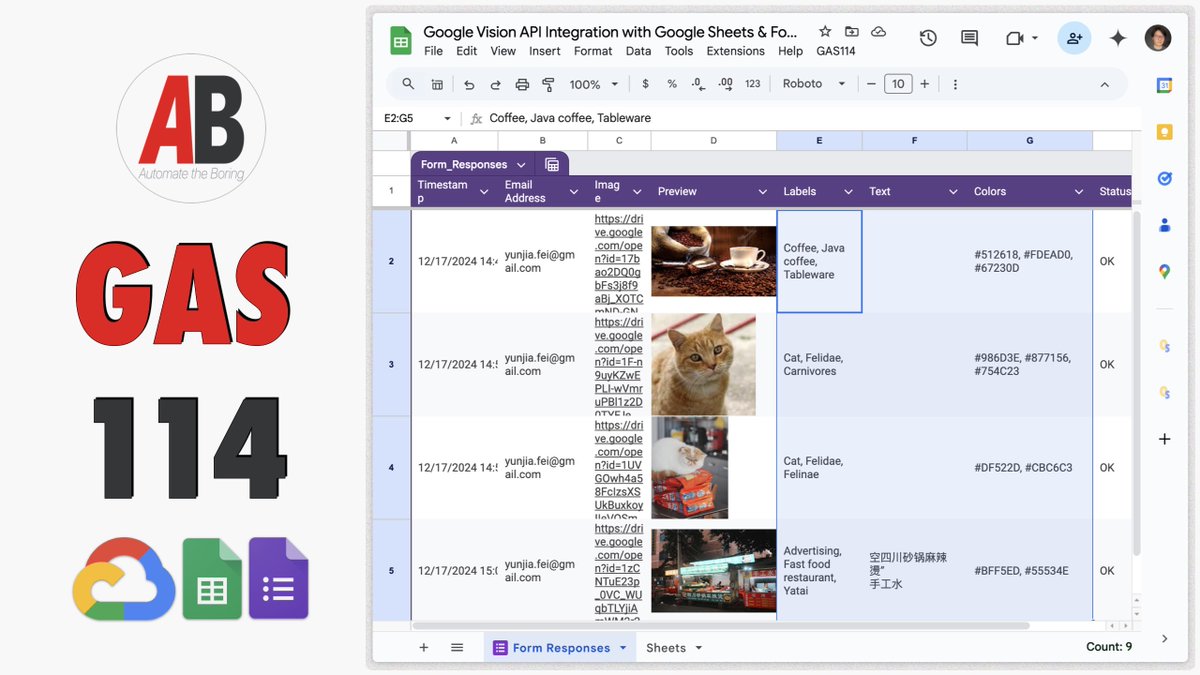Open the name box dropdown arrow
The width and height of the screenshot is (1200, 675).
click(447, 118)
